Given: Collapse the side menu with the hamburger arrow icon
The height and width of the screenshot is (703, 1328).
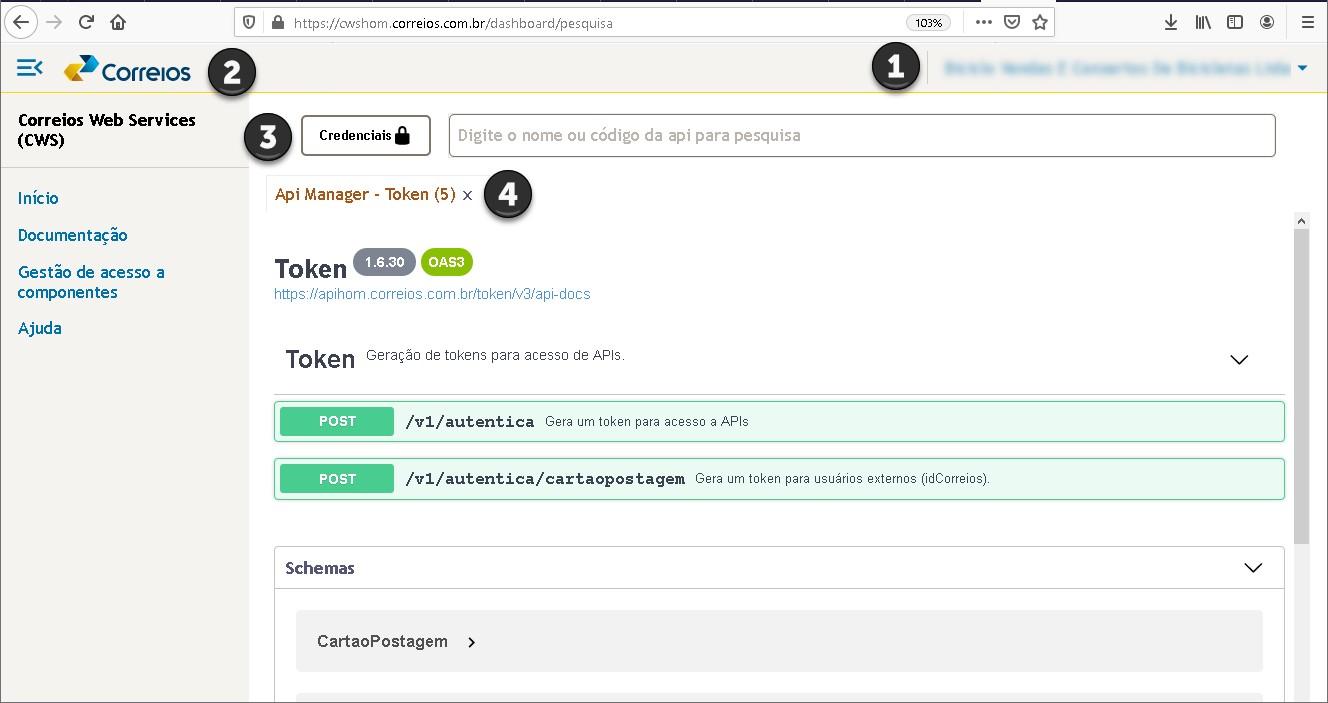Looking at the screenshot, I should tap(30, 68).
